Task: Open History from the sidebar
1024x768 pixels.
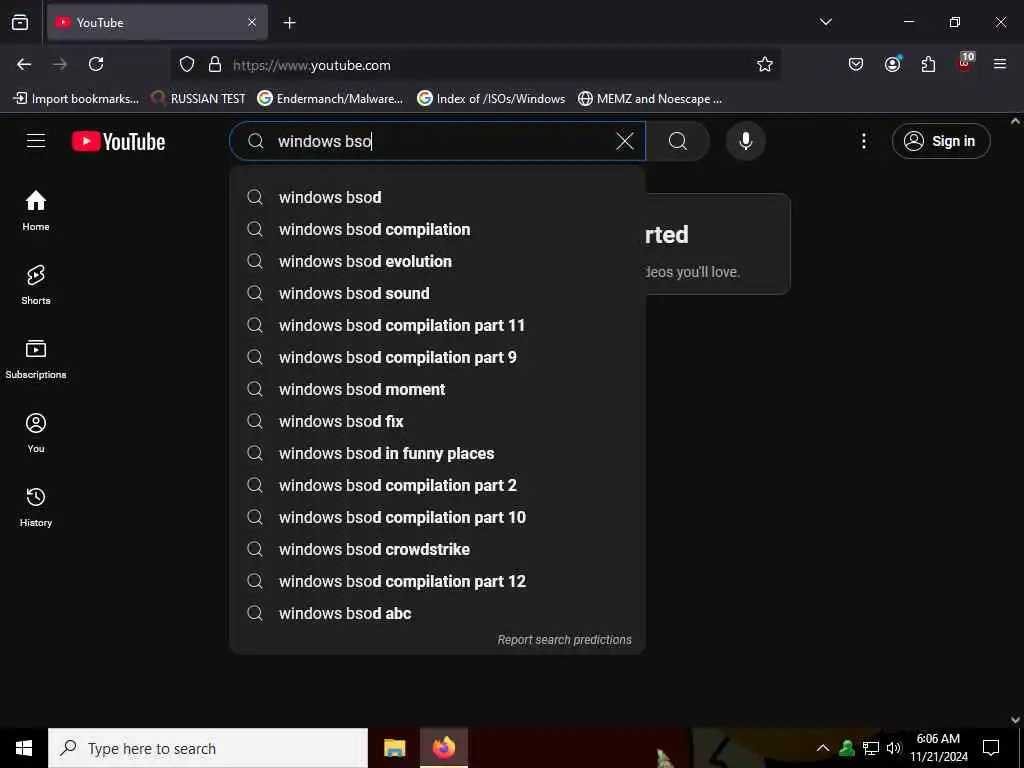Action: click(x=36, y=507)
